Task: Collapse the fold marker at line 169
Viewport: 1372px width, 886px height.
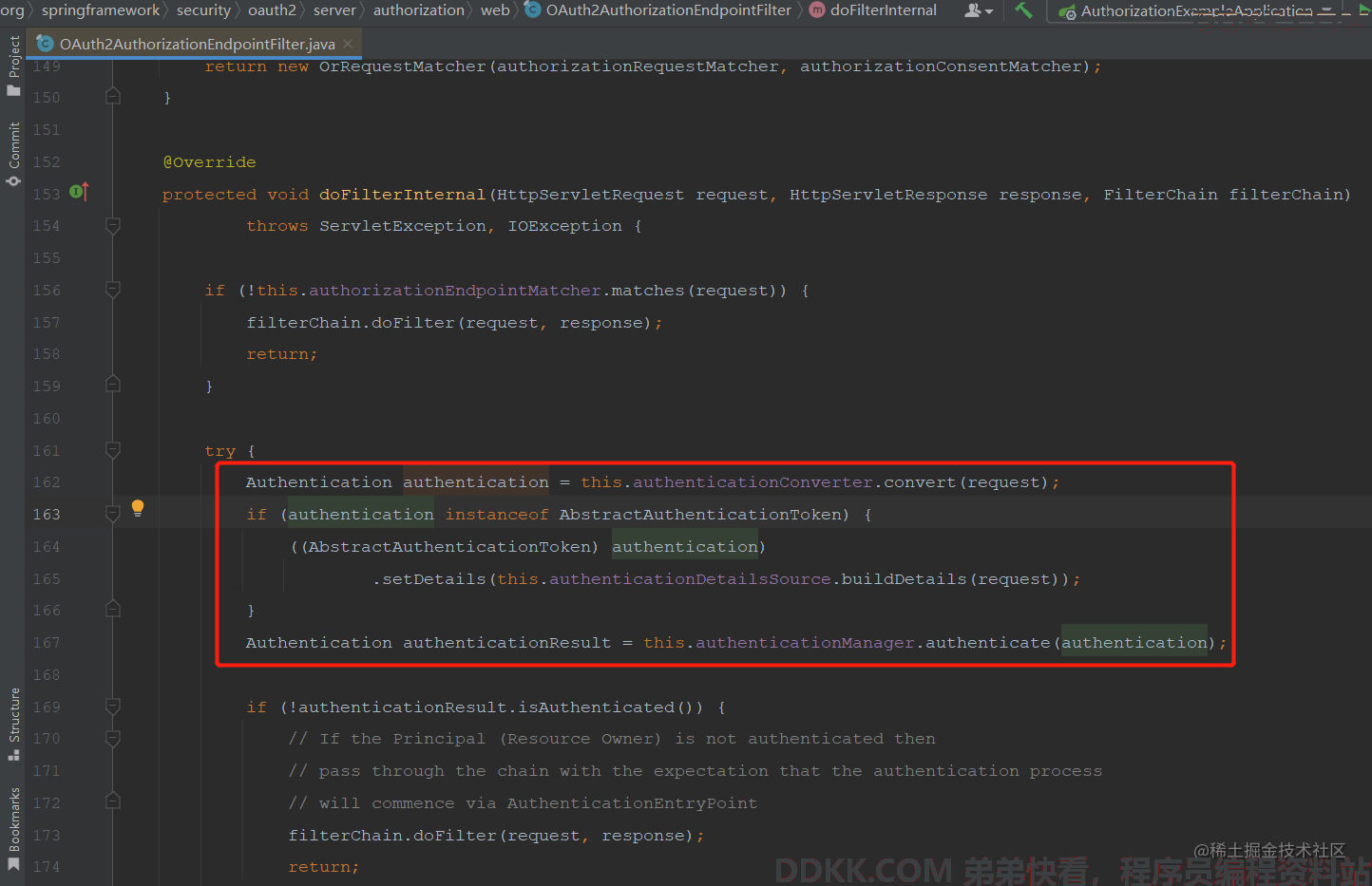Action: 113,707
